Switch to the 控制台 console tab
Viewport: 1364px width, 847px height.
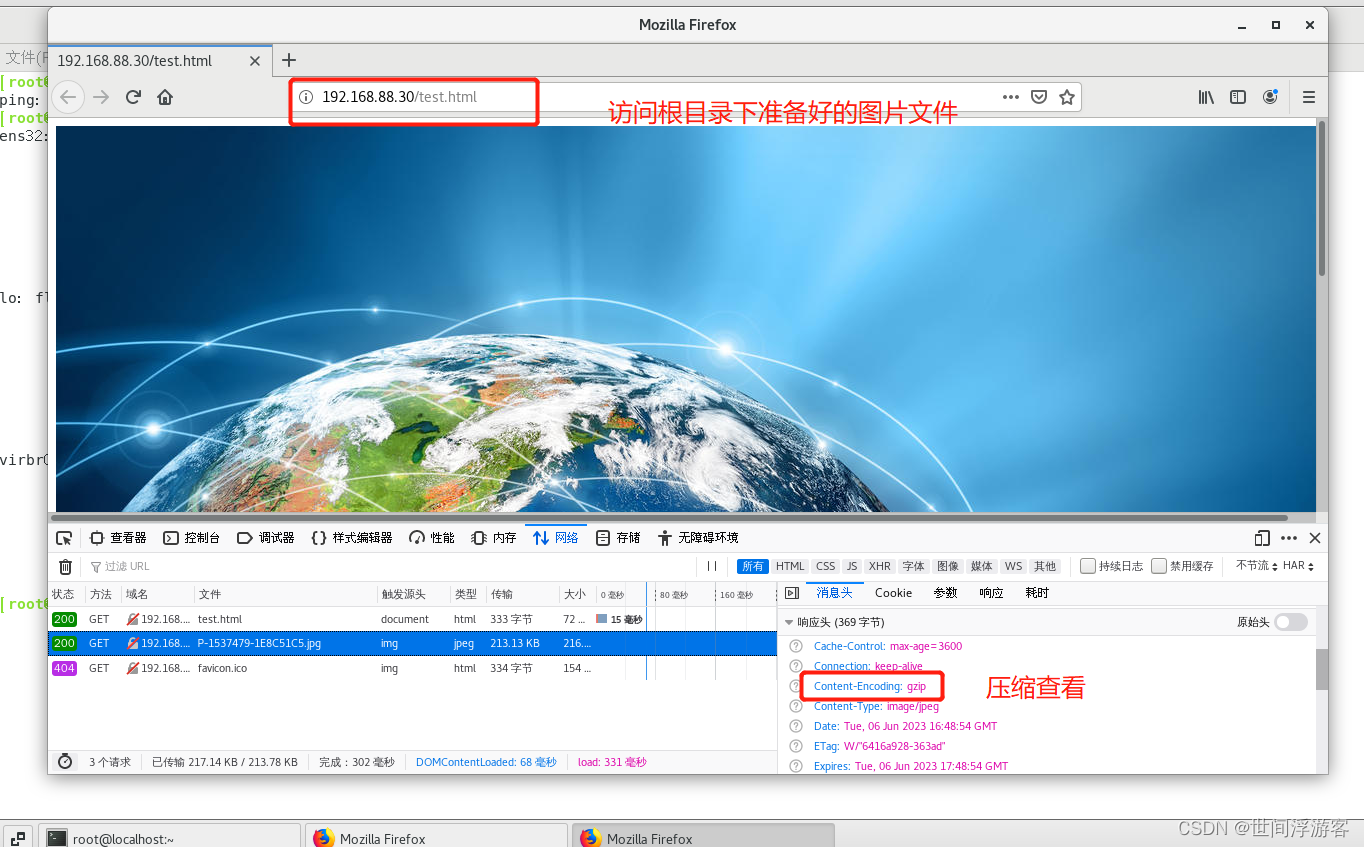191,538
